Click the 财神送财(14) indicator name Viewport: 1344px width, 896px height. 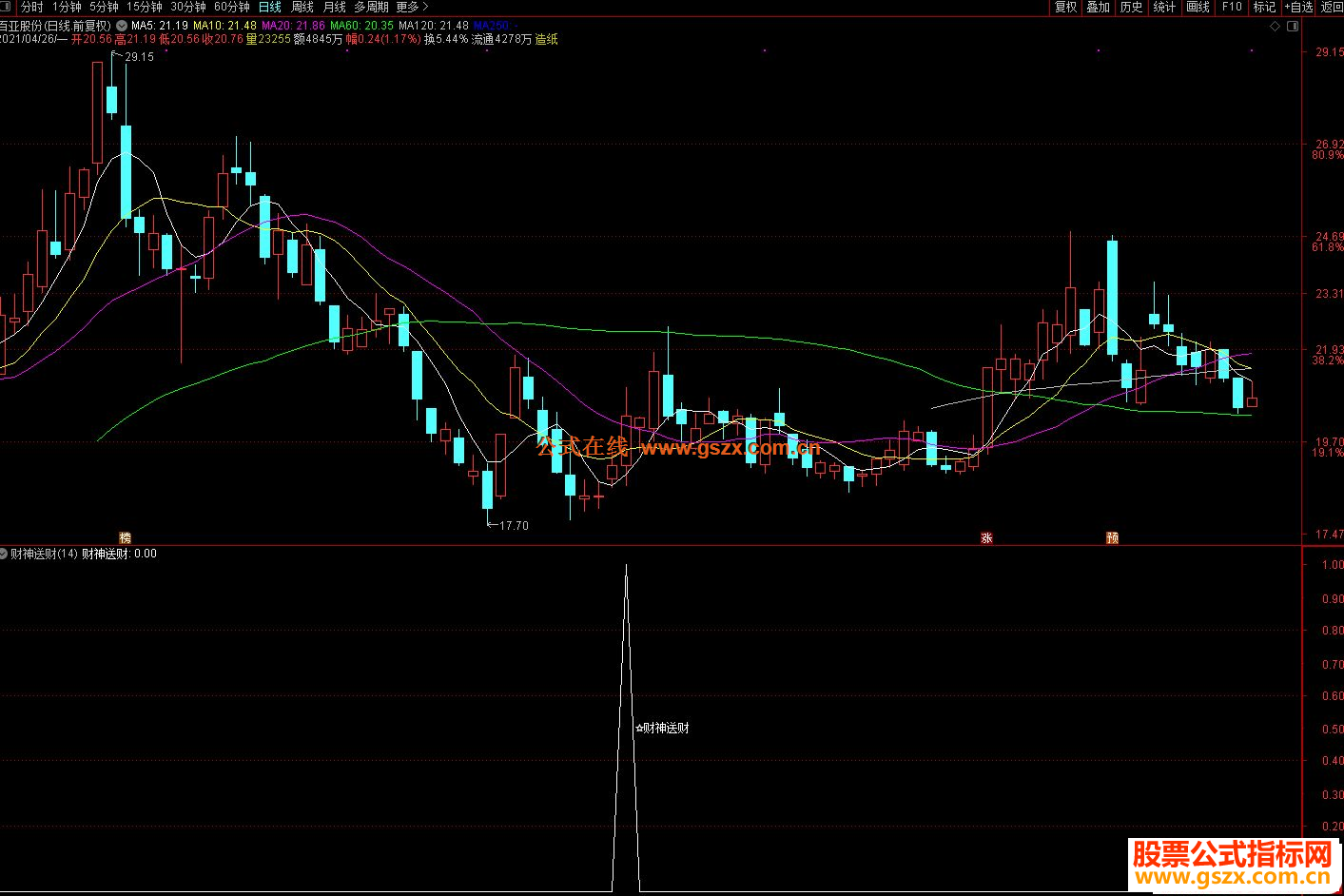pos(44,554)
